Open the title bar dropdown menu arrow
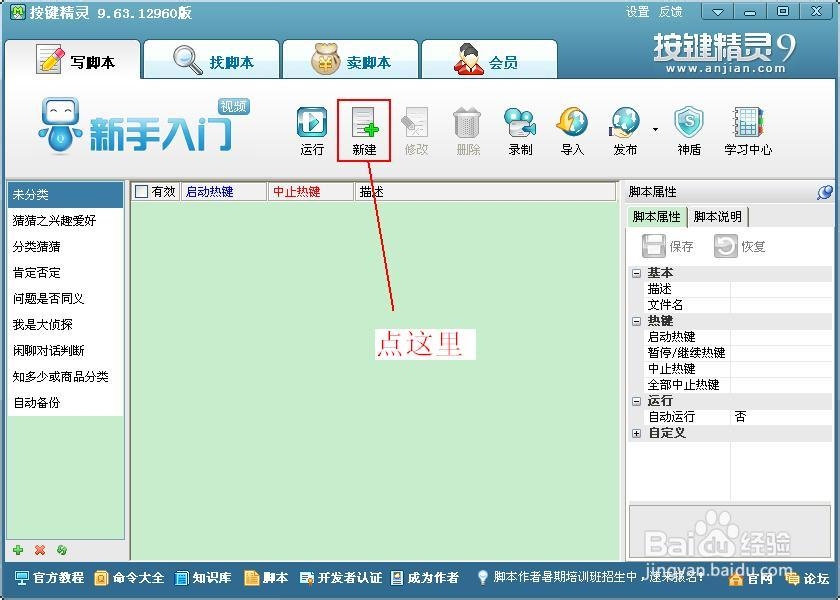Viewport: 840px width, 600px height. click(x=717, y=12)
